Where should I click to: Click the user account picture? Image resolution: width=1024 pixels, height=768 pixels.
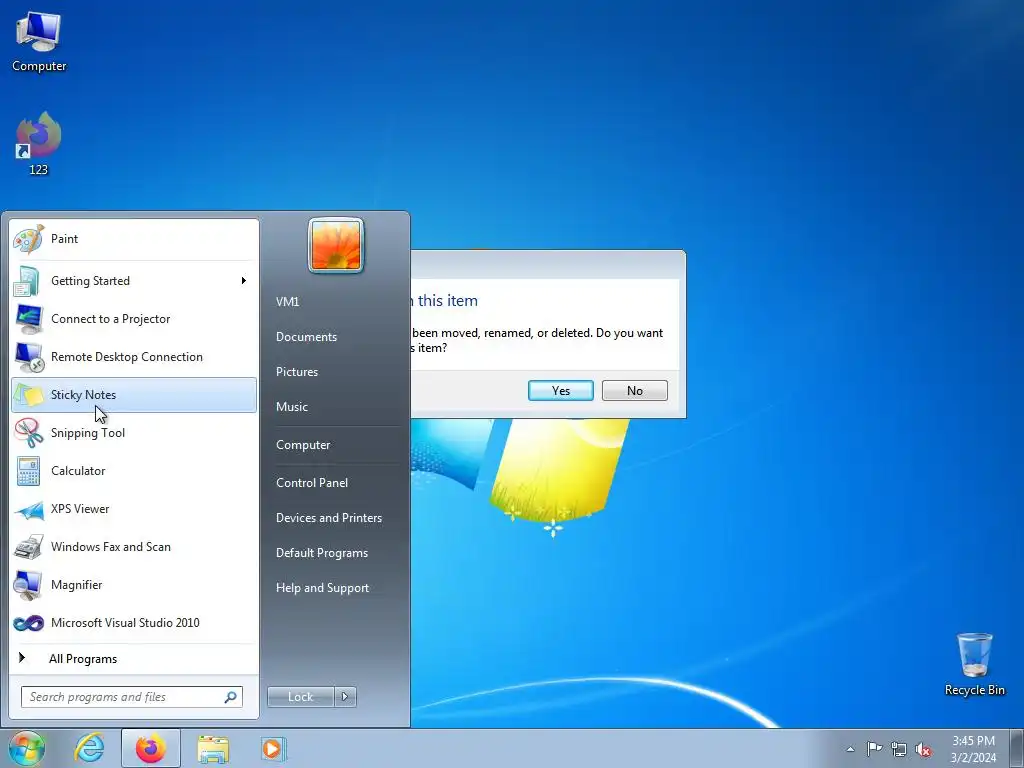(336, 246)
